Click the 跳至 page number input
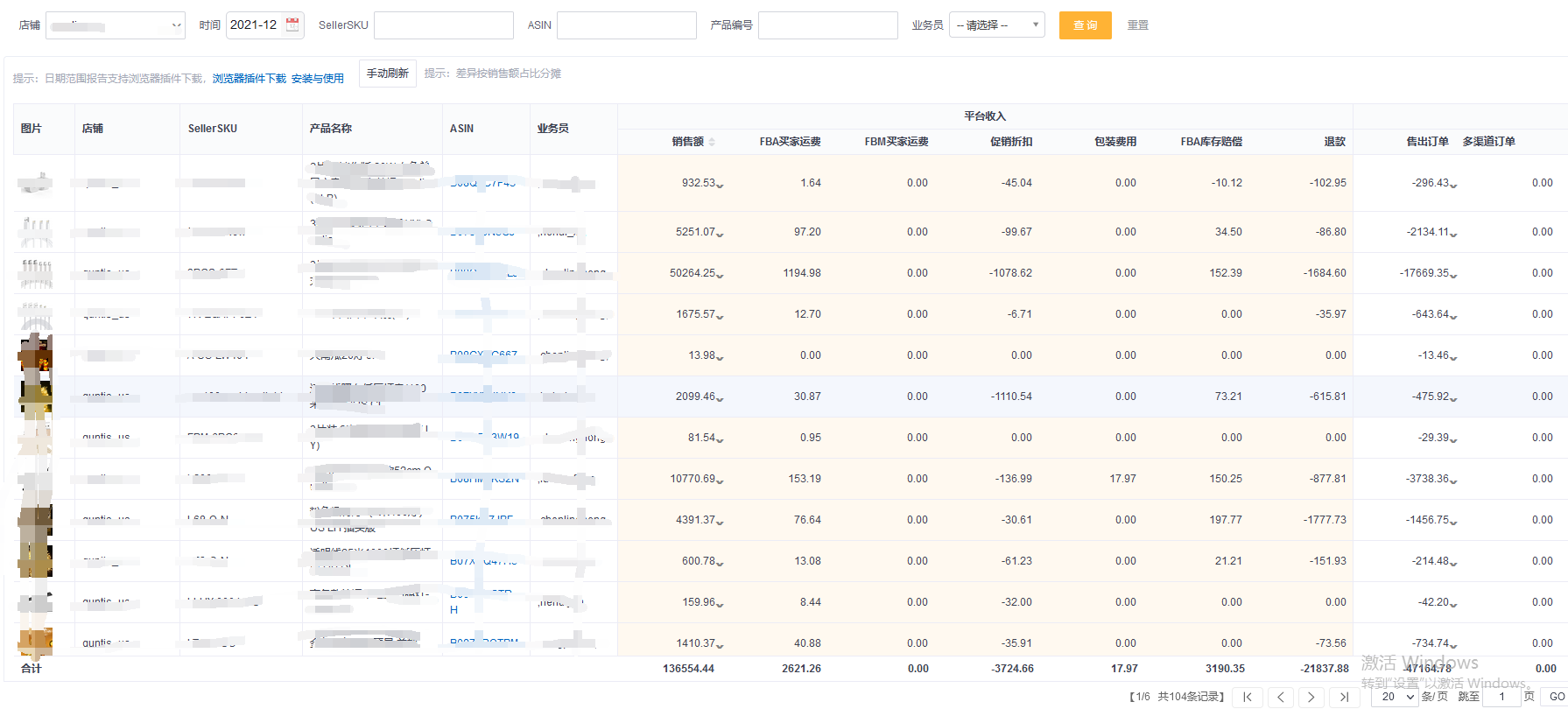The width and height of the screenshot is (1568, 709). 1501,697
